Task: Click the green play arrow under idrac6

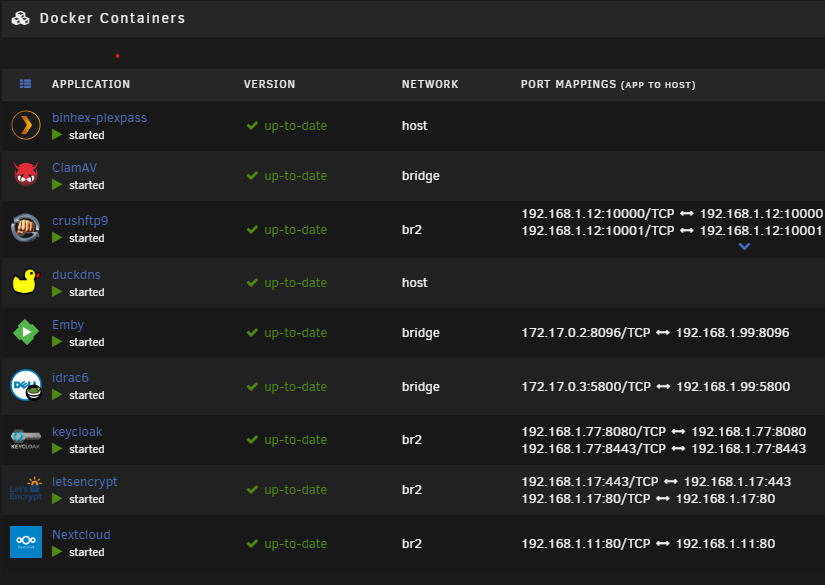Action: pyautogui.click(x=57, y=395)
